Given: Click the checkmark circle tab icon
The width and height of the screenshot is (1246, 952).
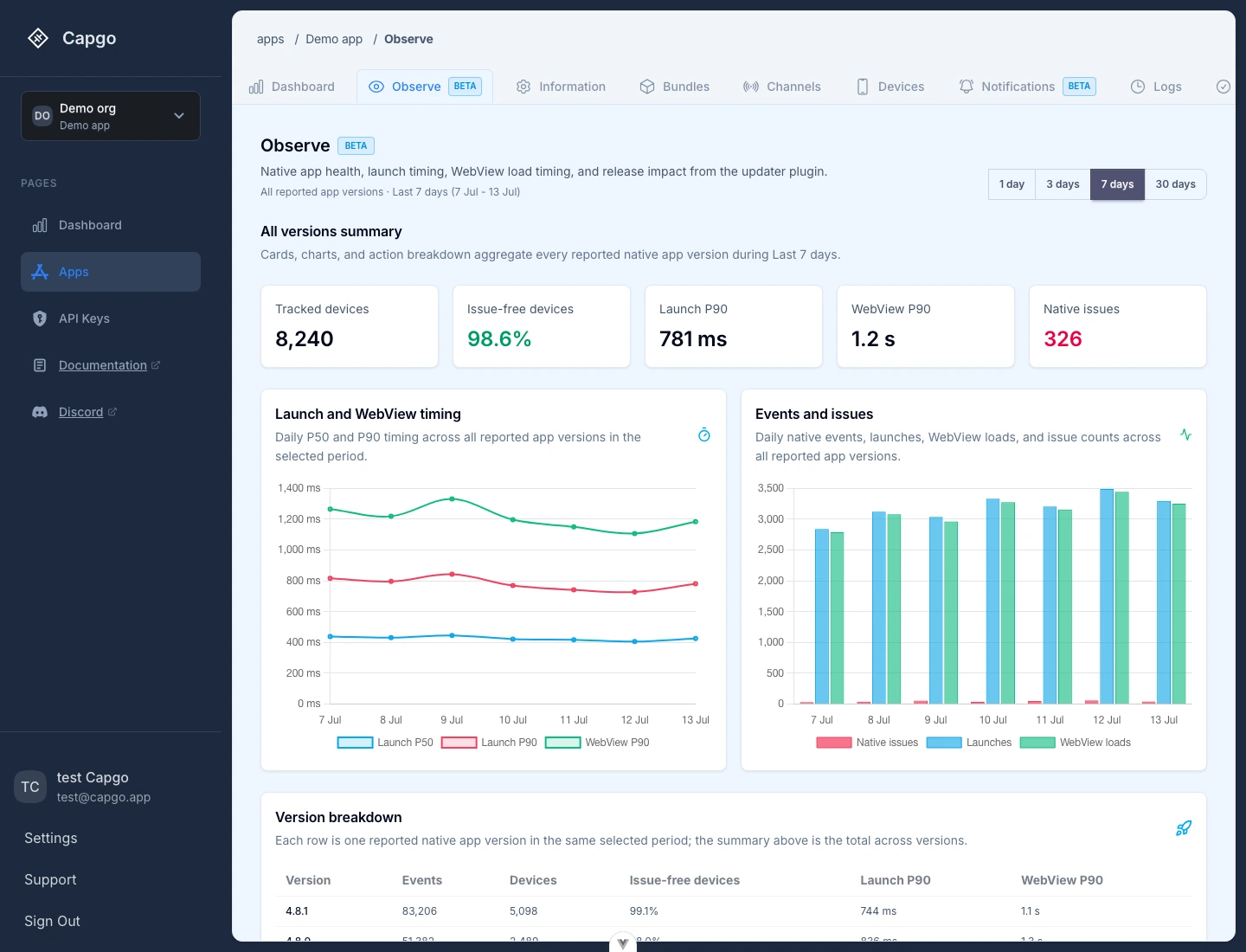Looking at the screenshot, I should click(1224, 87).
